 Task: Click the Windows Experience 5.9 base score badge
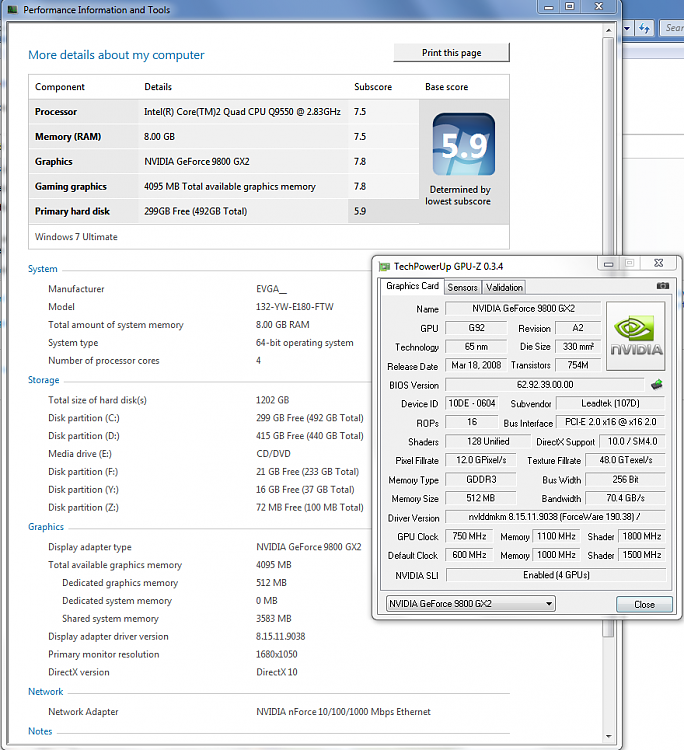[x=463, y=144]
